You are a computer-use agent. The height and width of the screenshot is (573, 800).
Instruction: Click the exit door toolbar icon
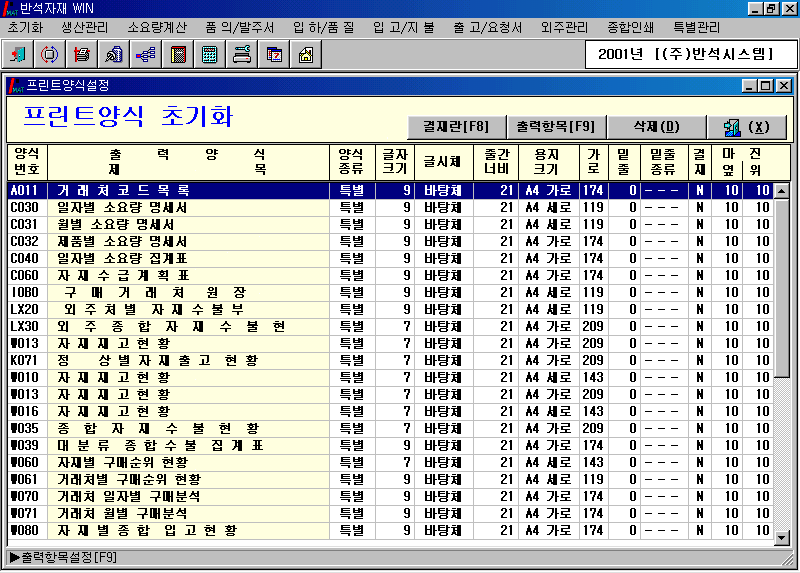pos(20,54)
